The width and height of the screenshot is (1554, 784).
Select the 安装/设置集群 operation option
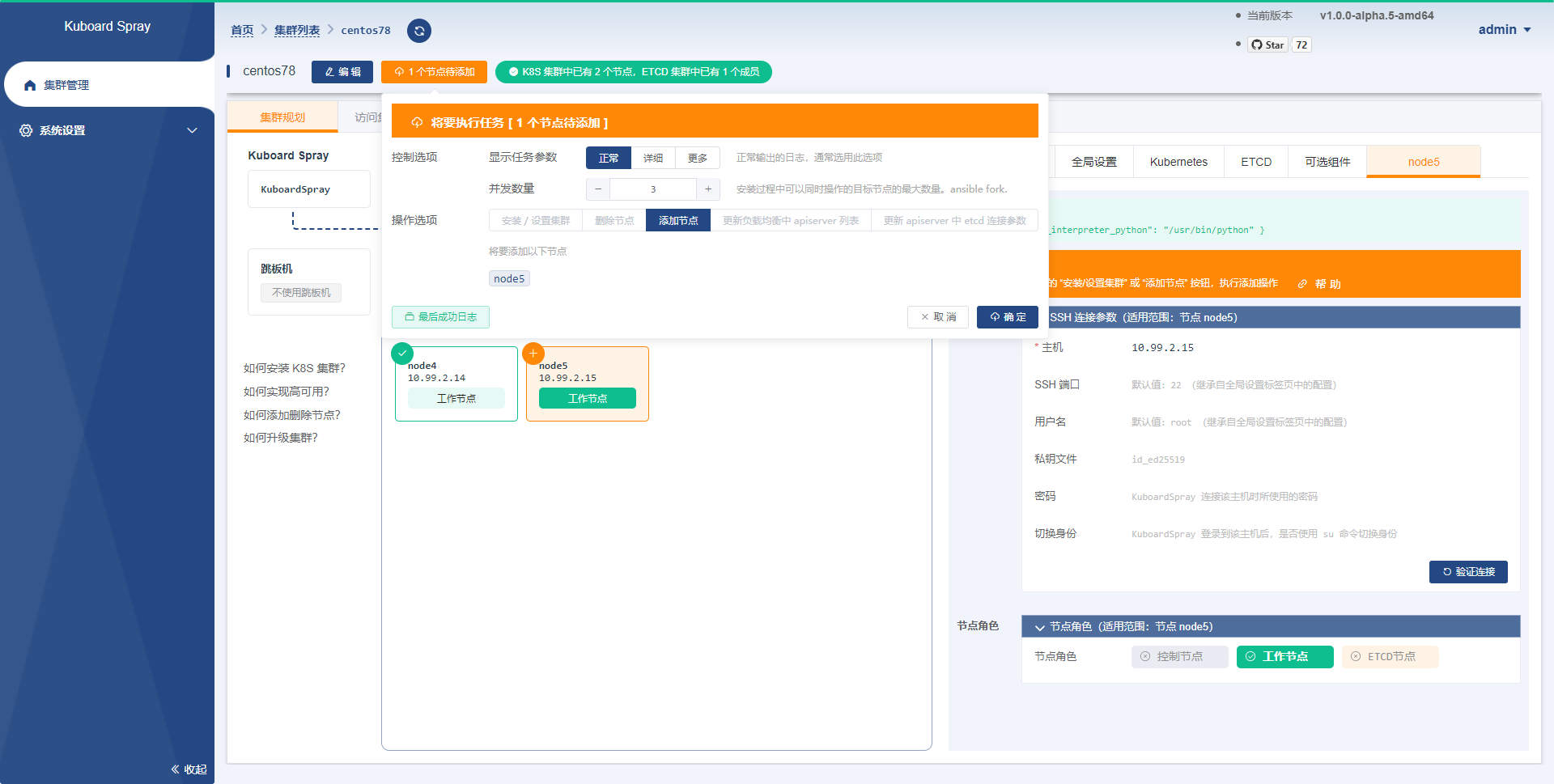coord(536,220)
